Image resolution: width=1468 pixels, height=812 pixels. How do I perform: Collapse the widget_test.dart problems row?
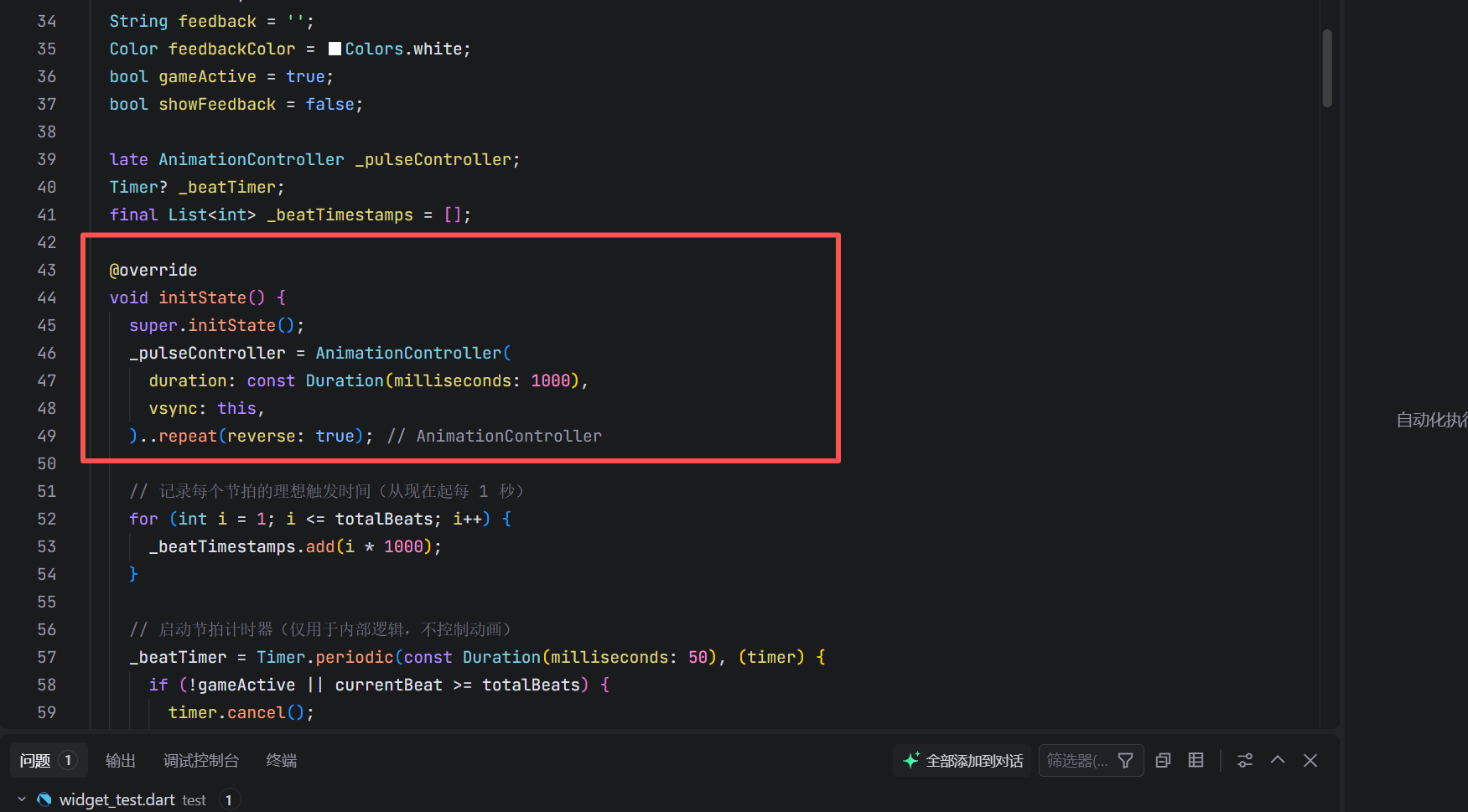coord(22,799)
